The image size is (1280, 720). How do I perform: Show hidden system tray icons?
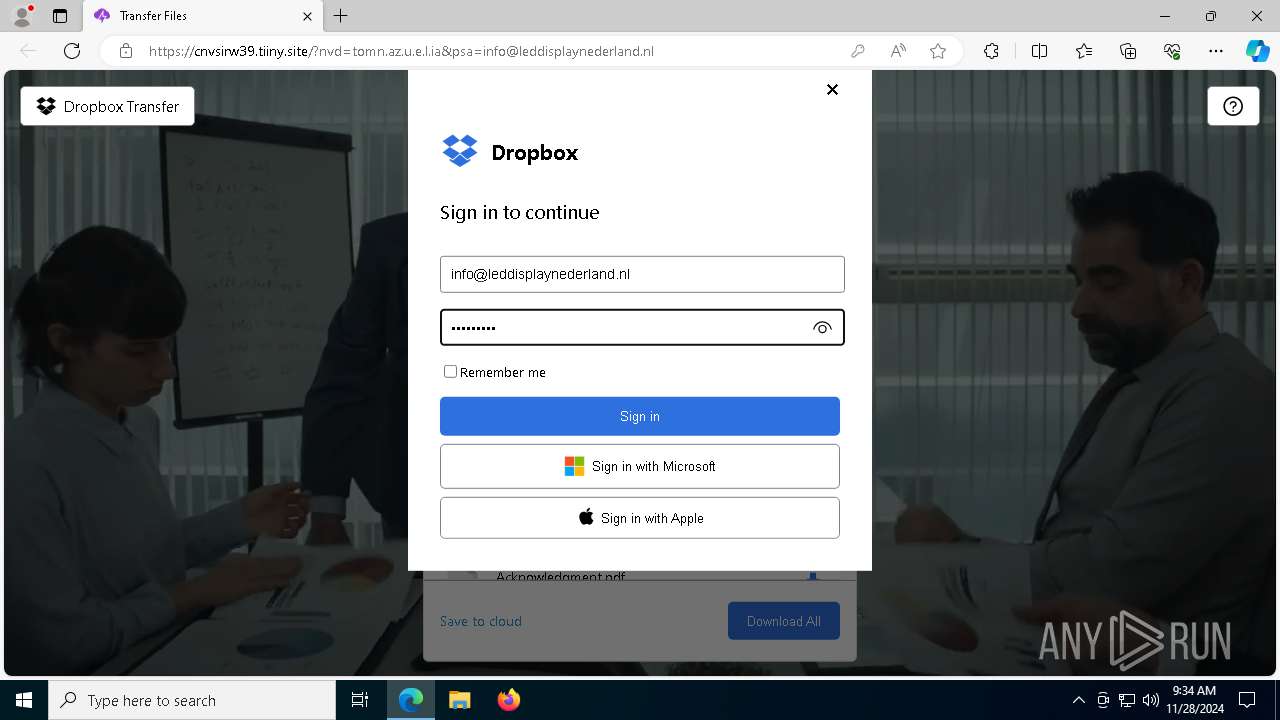click(1078, 700)
